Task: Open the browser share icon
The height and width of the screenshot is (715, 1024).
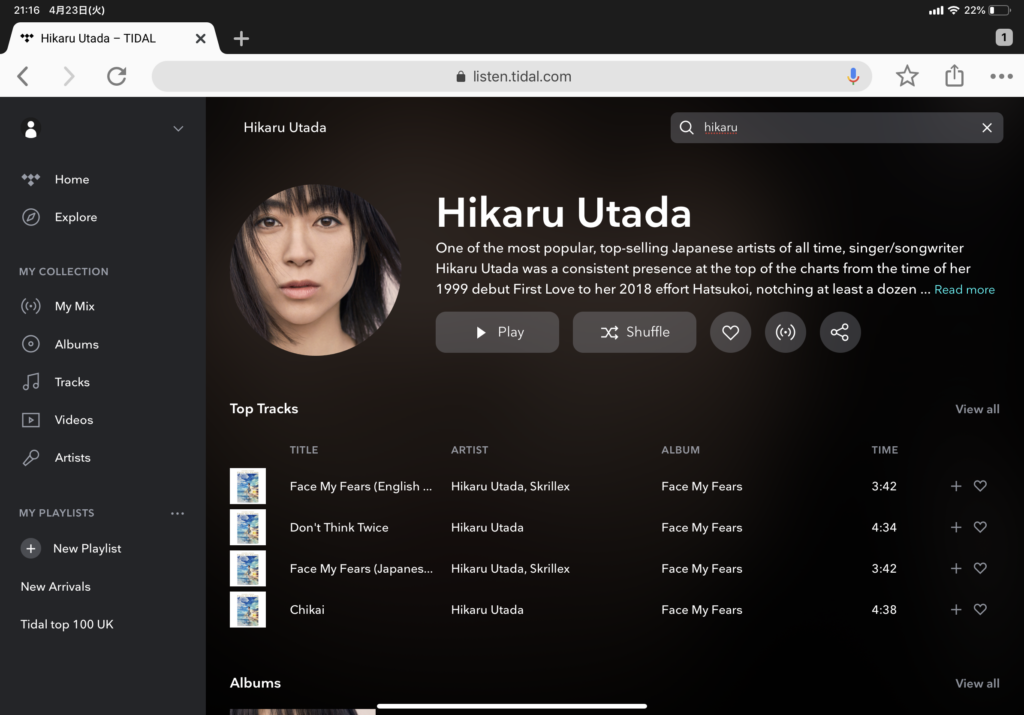Action: coord(954,76)
